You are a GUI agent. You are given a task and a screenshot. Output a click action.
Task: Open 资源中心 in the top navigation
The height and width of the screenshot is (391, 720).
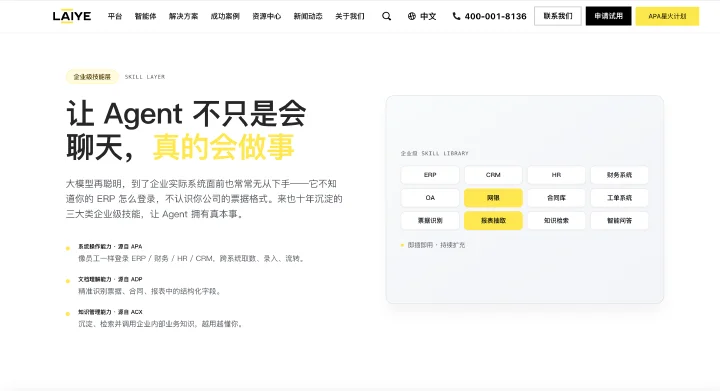coord(266,16)
